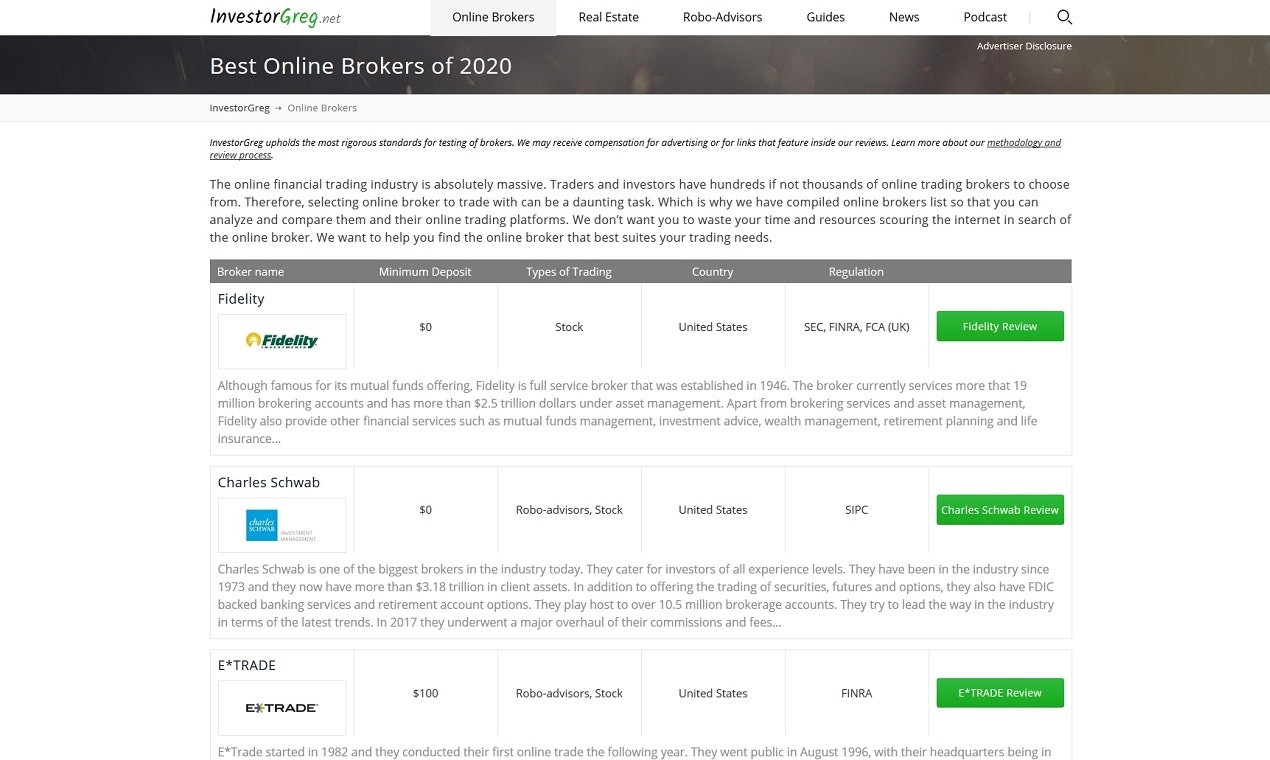This screenshot has height=760, width=1270.
Task: Open the Real Estate menu item
Action: click(608, 17)
